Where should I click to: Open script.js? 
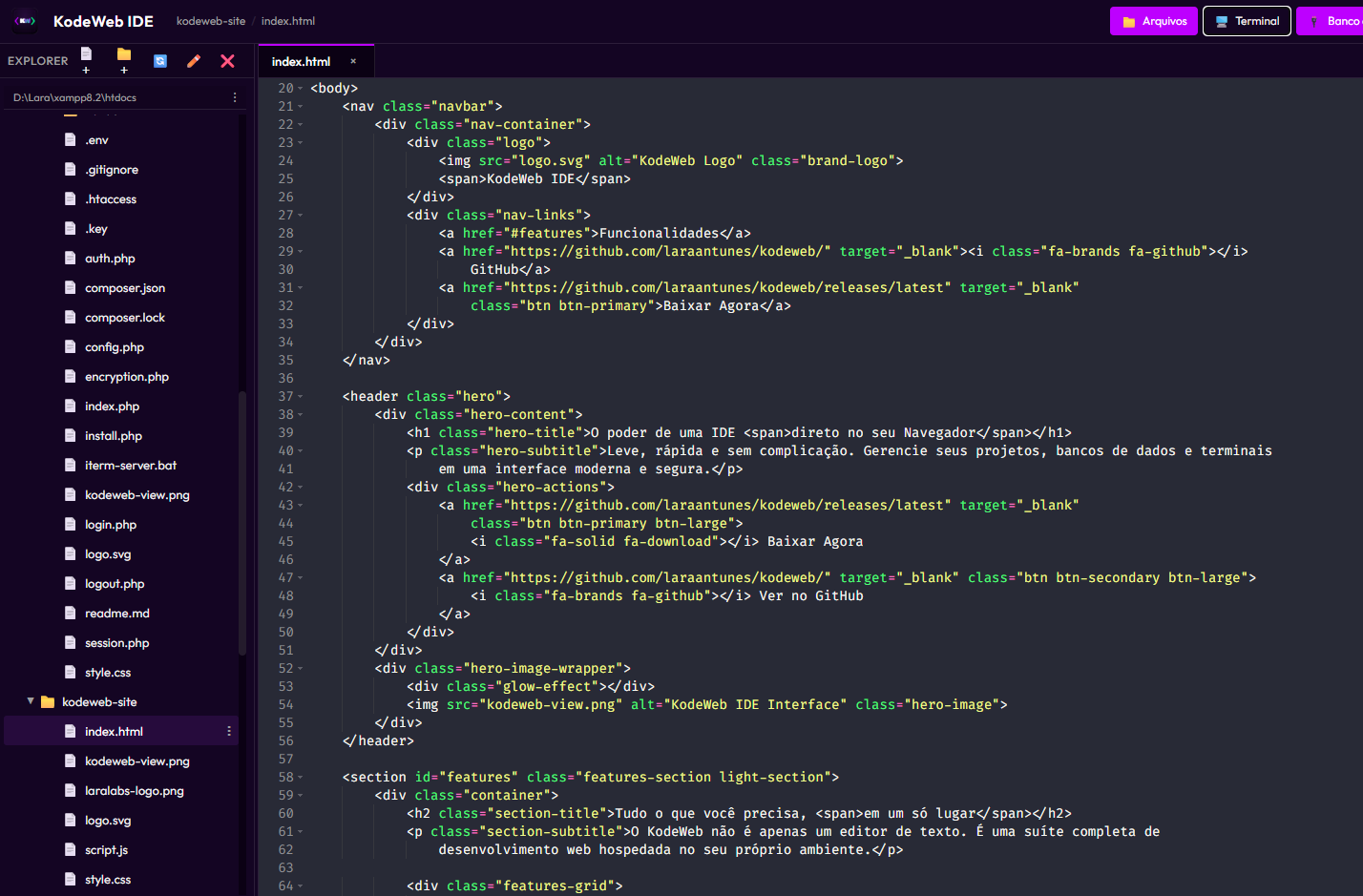pyautogui.click(x=121, y=849)
